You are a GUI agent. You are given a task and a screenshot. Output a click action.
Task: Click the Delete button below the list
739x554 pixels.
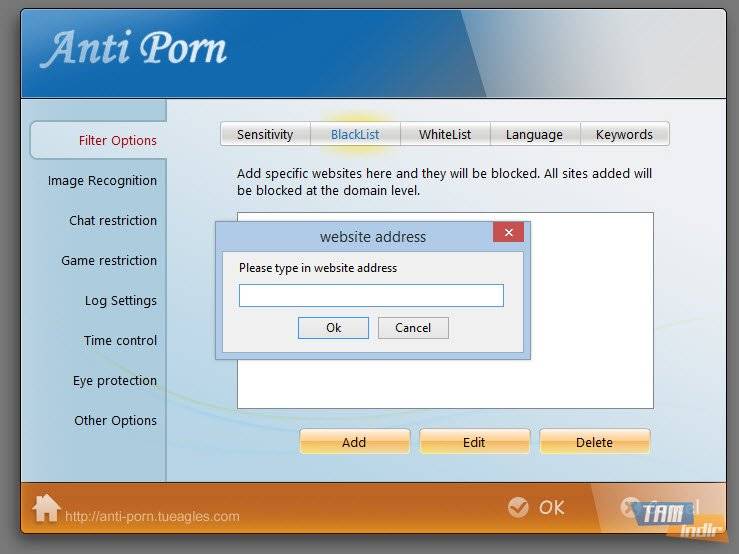tap(594, 442)
